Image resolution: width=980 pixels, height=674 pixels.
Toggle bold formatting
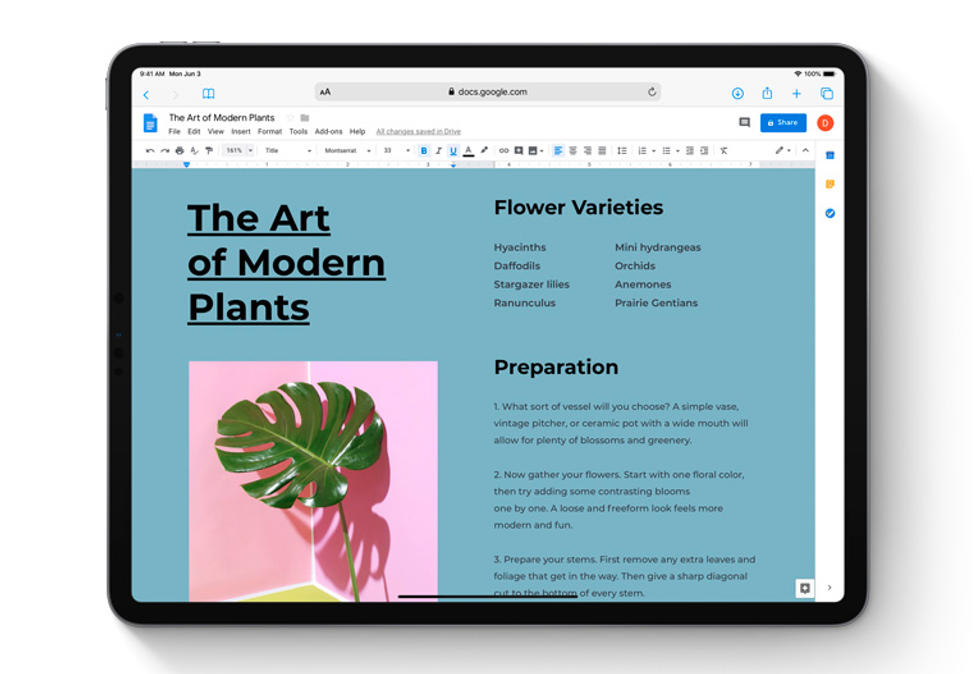pyautogui.click(x=424, y=151)
